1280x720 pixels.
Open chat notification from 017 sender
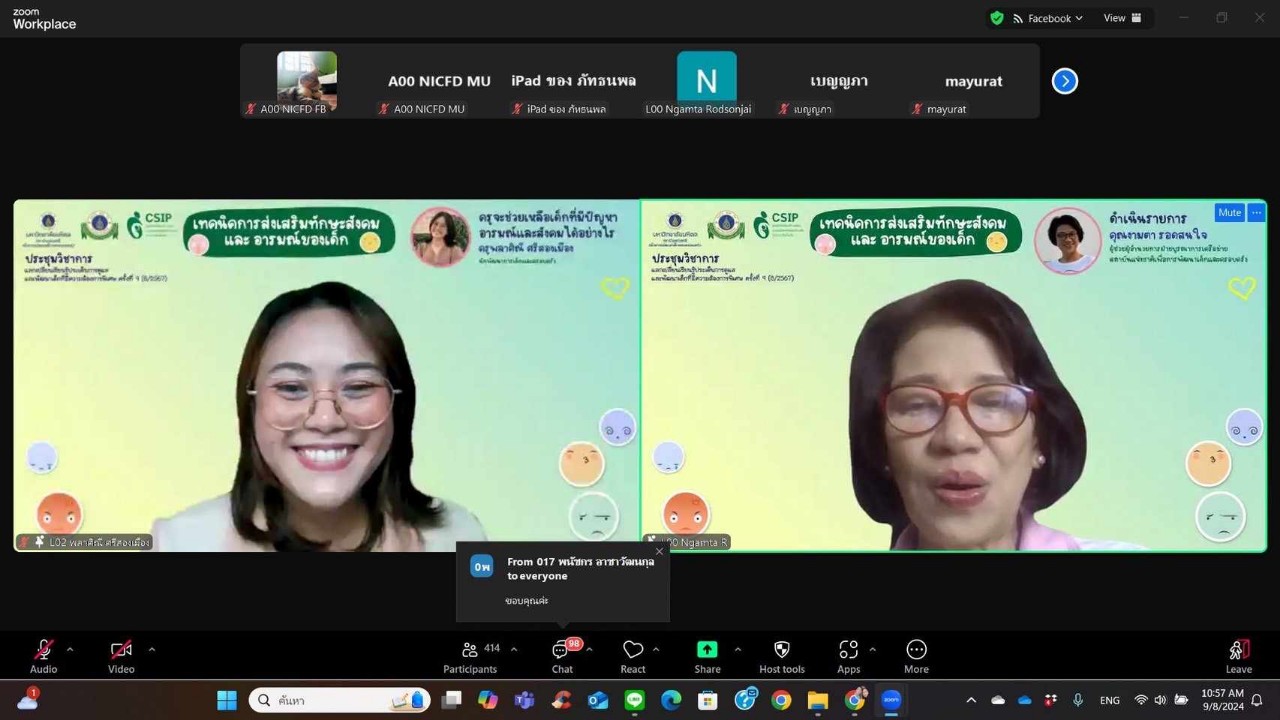click(x=563, y=582)
